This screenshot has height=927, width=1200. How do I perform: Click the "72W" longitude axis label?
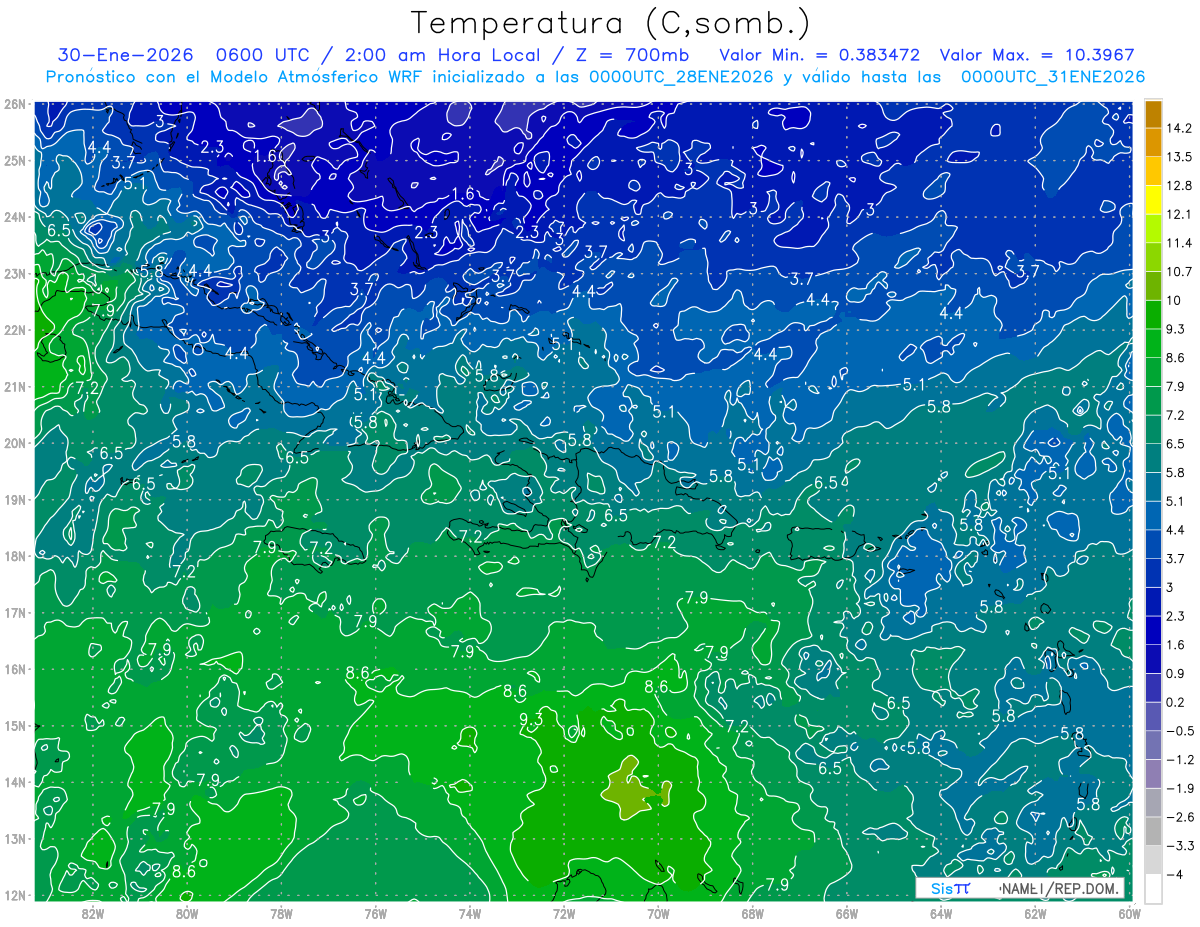[564, 913]
